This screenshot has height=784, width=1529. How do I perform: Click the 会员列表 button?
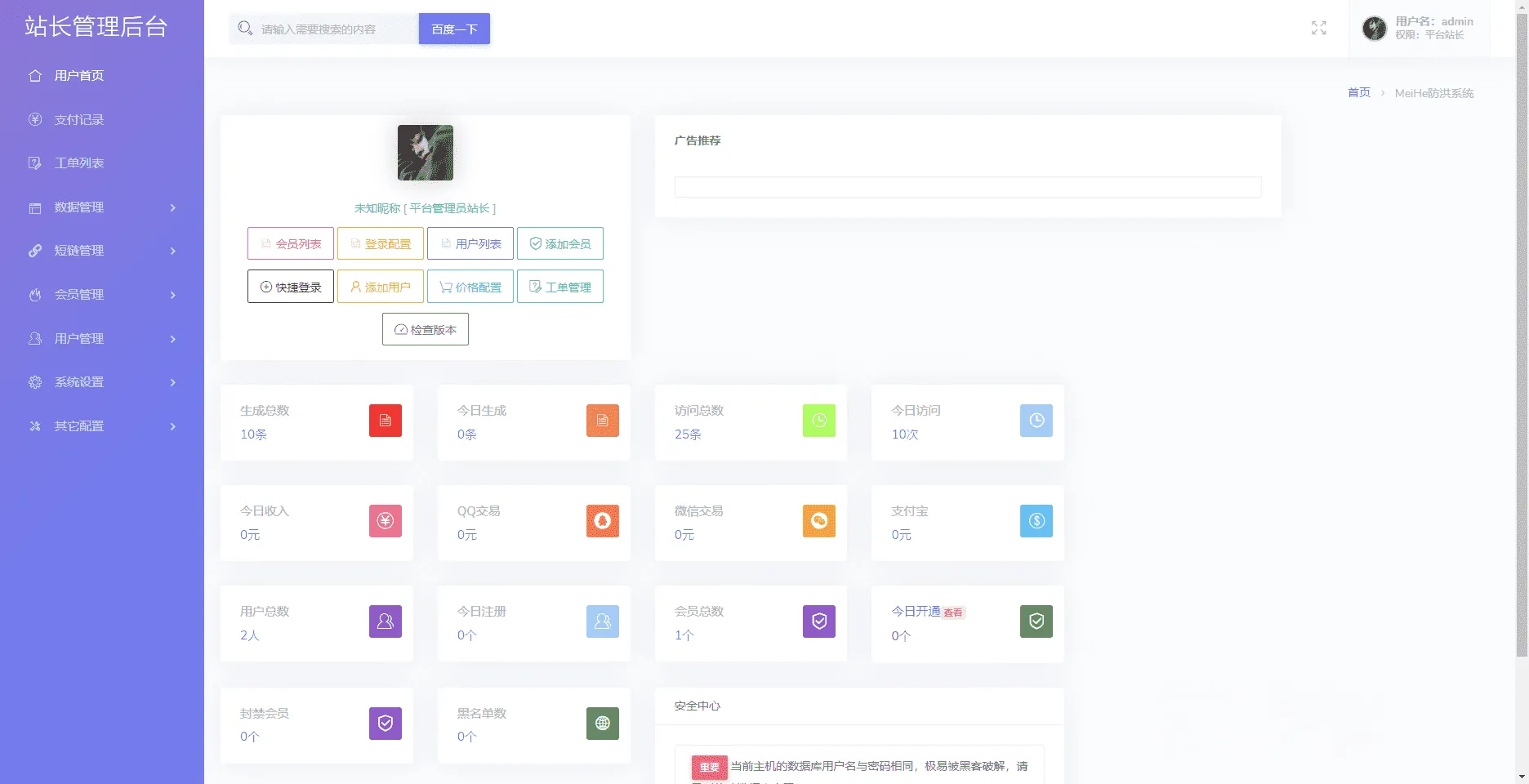pos(291,243)
